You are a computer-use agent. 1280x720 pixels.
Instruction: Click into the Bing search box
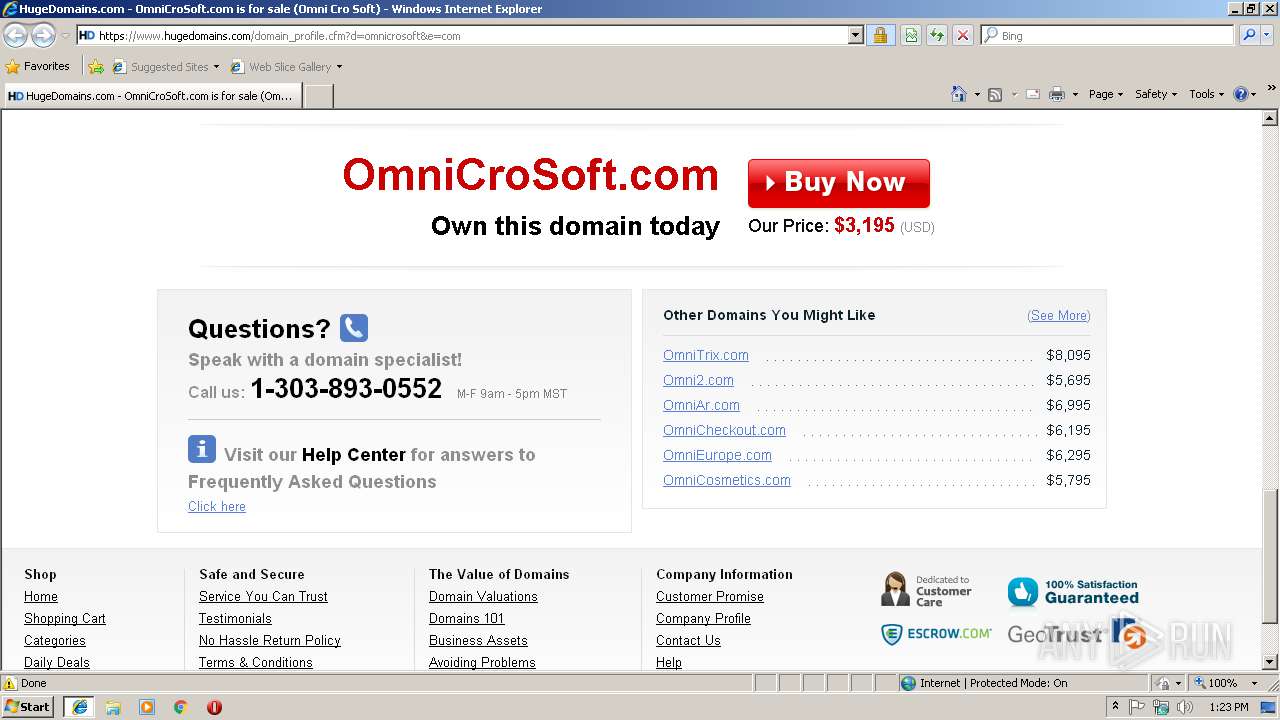coord(1107,35)
